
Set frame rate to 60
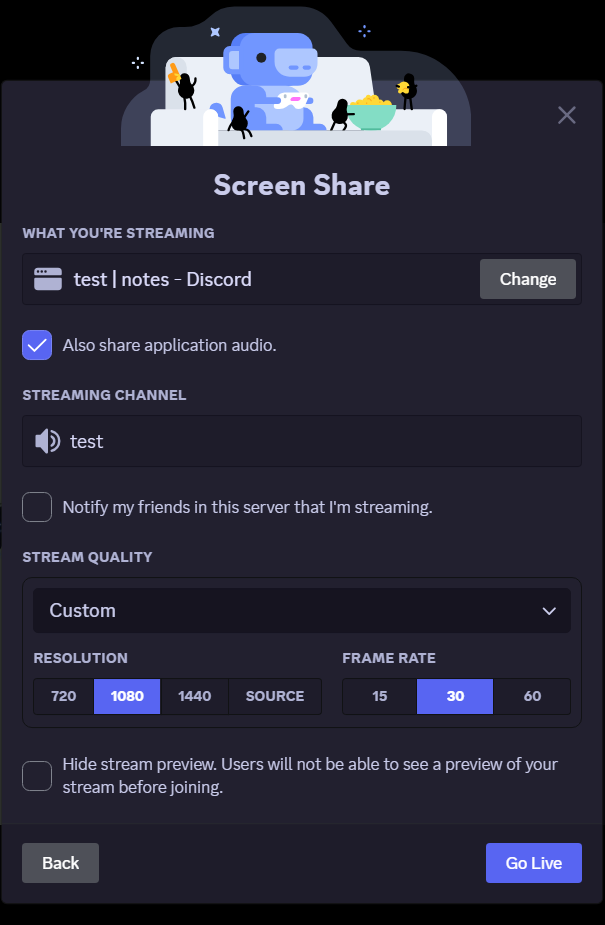[532, 696]
